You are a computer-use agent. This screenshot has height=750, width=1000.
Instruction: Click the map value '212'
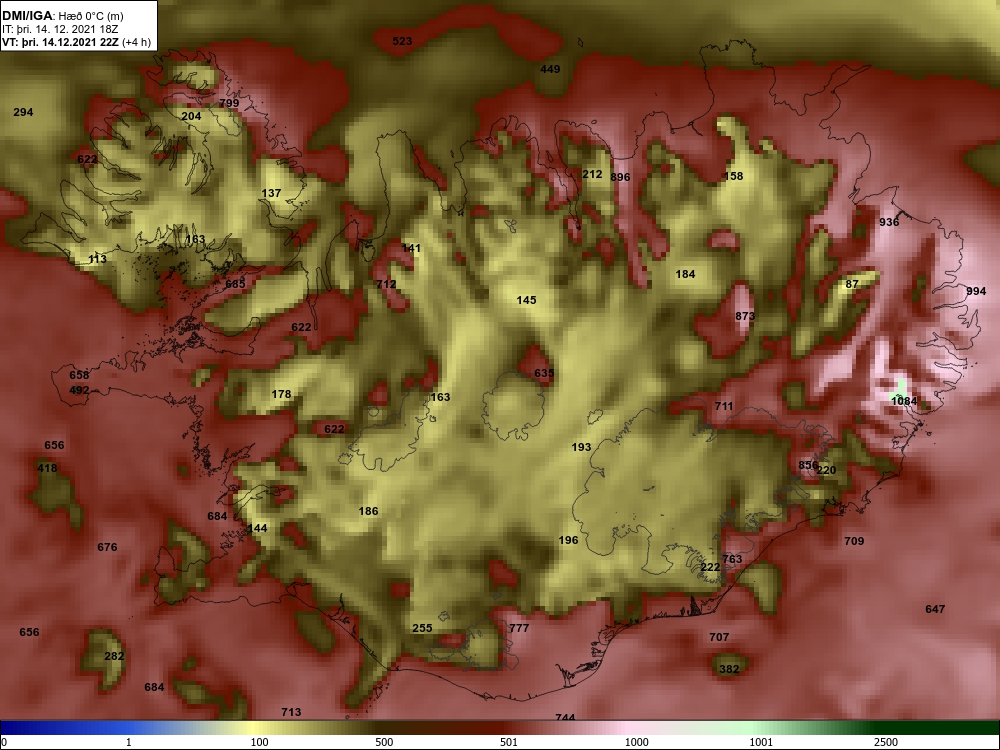(592, 174)
